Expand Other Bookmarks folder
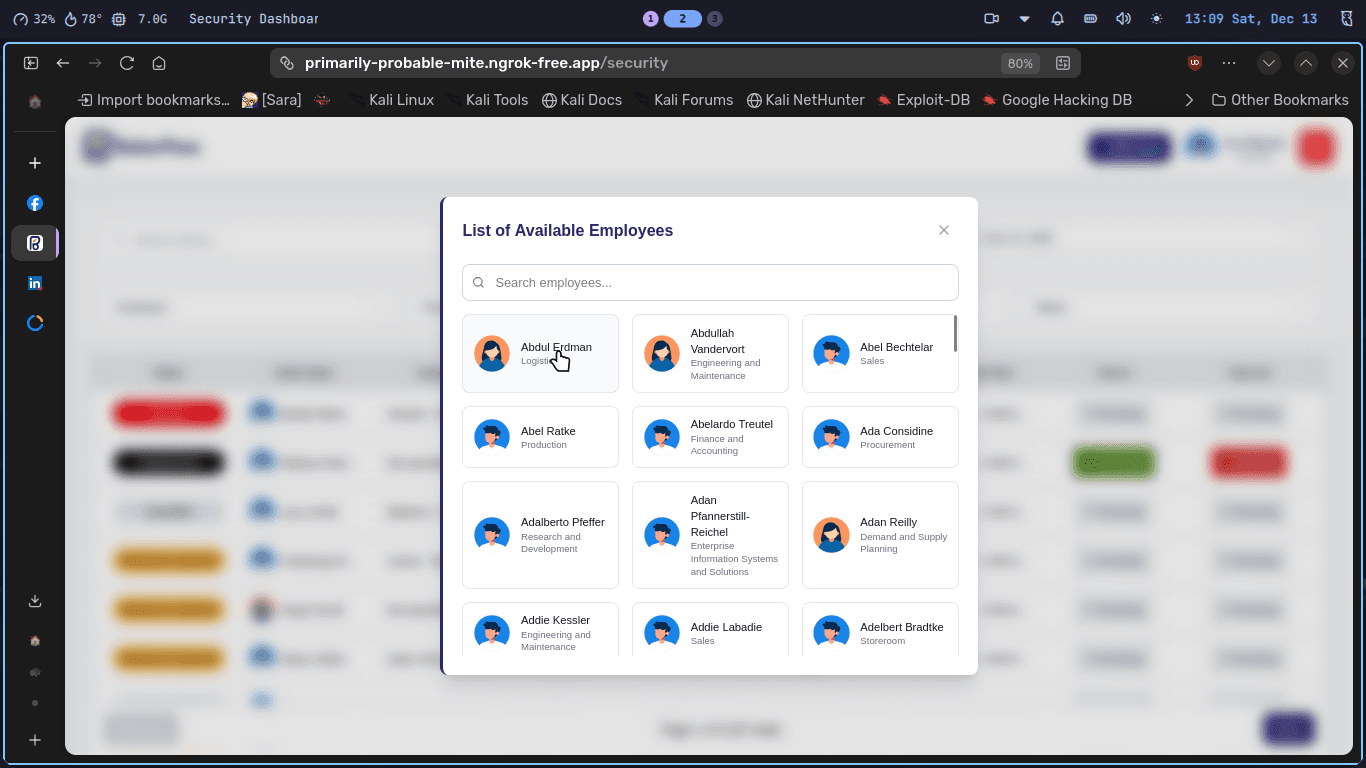1366x768 pixels. point(1279,100)
